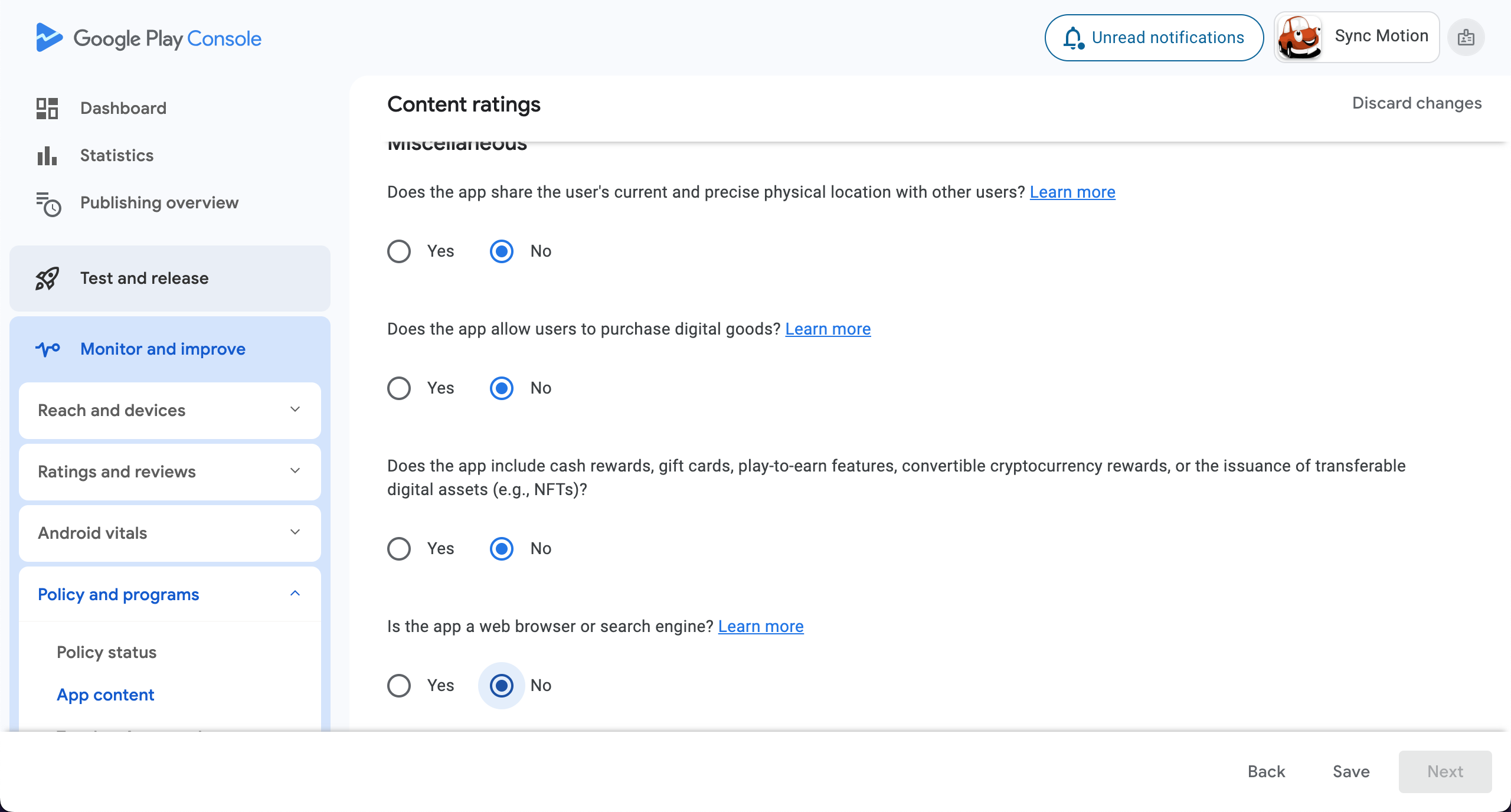Viewport: 1511px width, 812px height.
Task: Click the Google Play Console logo icon
Action: point(49,38)
